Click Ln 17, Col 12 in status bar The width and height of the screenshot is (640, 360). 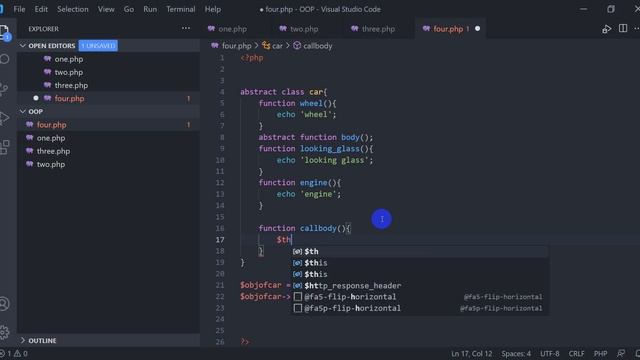click(471, 353)
